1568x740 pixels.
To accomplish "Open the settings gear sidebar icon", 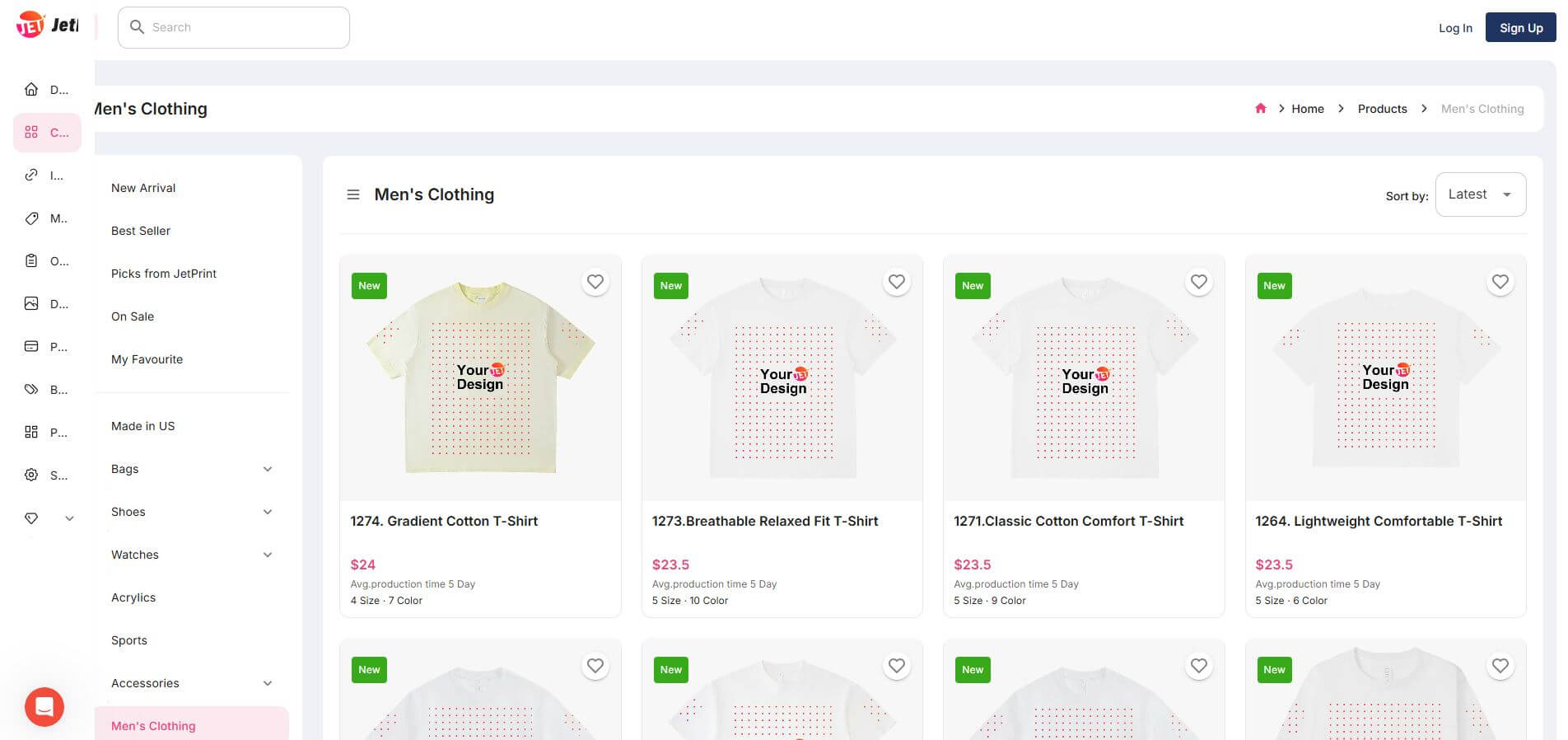I will click(x=31, y=475).
